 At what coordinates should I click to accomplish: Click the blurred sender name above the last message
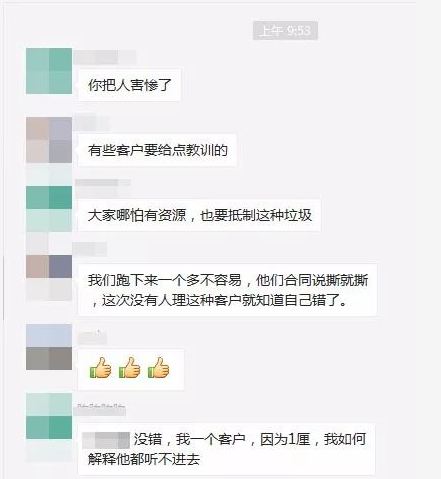coord(100,410)
